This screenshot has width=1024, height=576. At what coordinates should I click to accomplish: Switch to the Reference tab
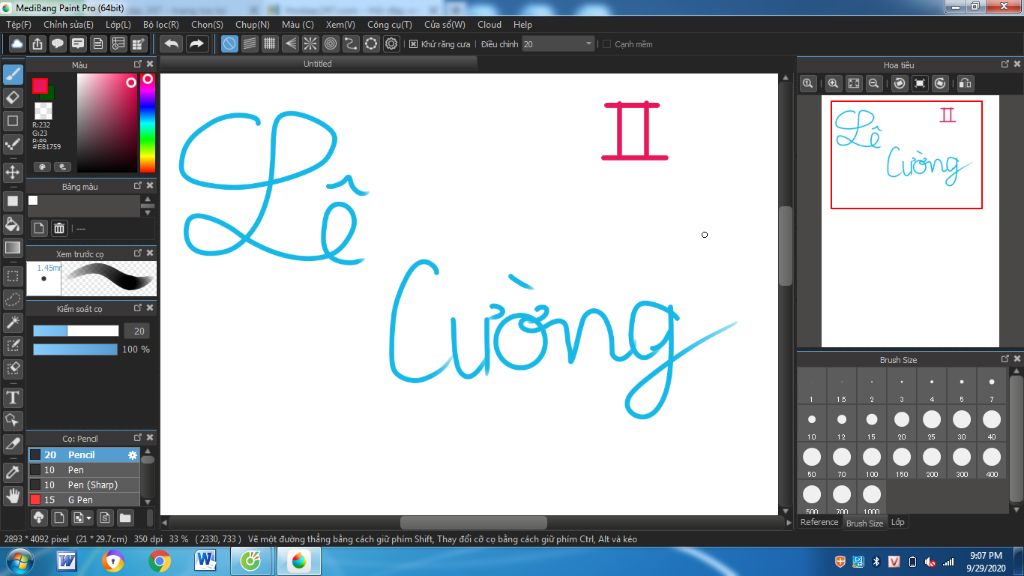pos(819,522)
